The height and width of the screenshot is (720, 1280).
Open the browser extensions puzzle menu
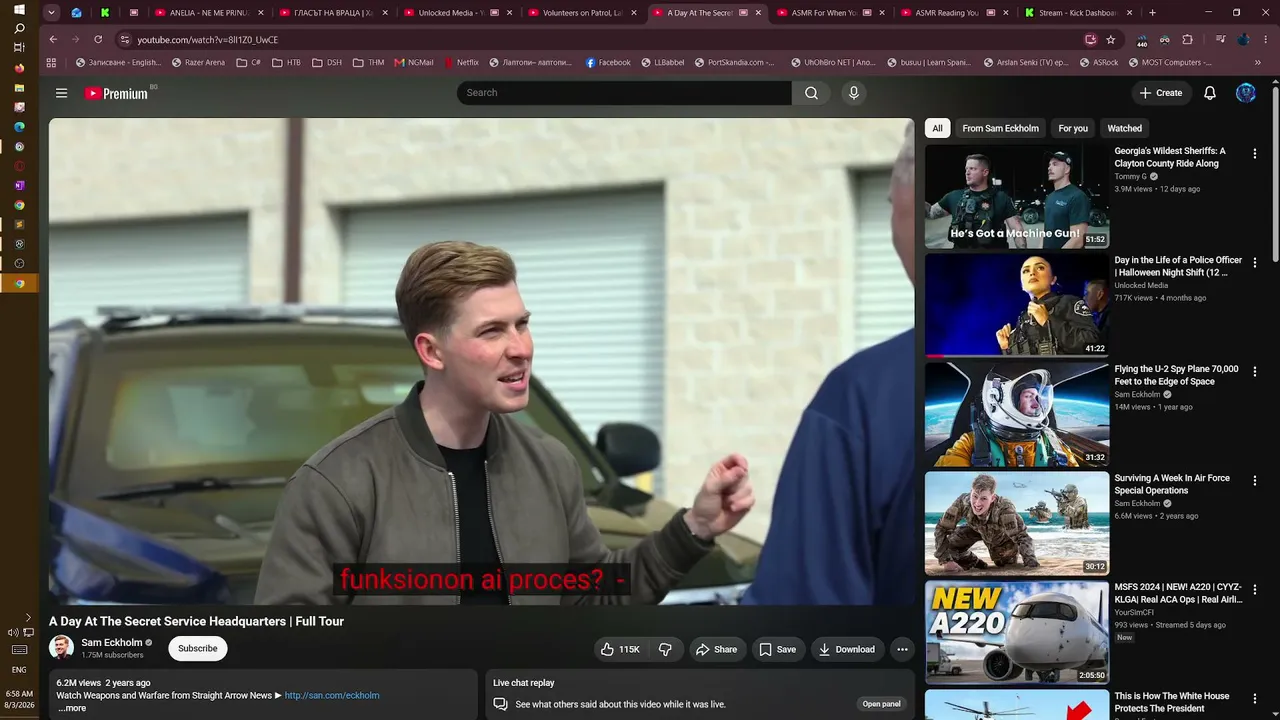pyautogui.click(x=1188, y=39)
